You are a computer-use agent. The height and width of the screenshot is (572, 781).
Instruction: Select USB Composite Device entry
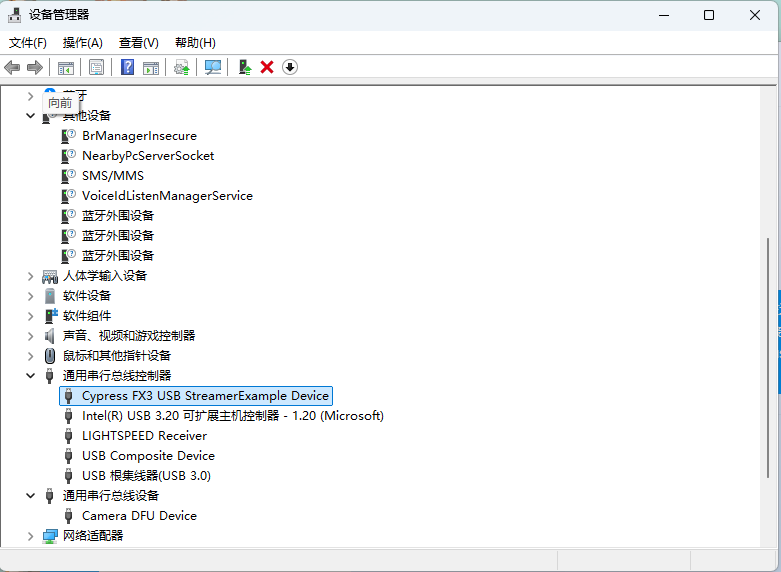tap(148, 456)
